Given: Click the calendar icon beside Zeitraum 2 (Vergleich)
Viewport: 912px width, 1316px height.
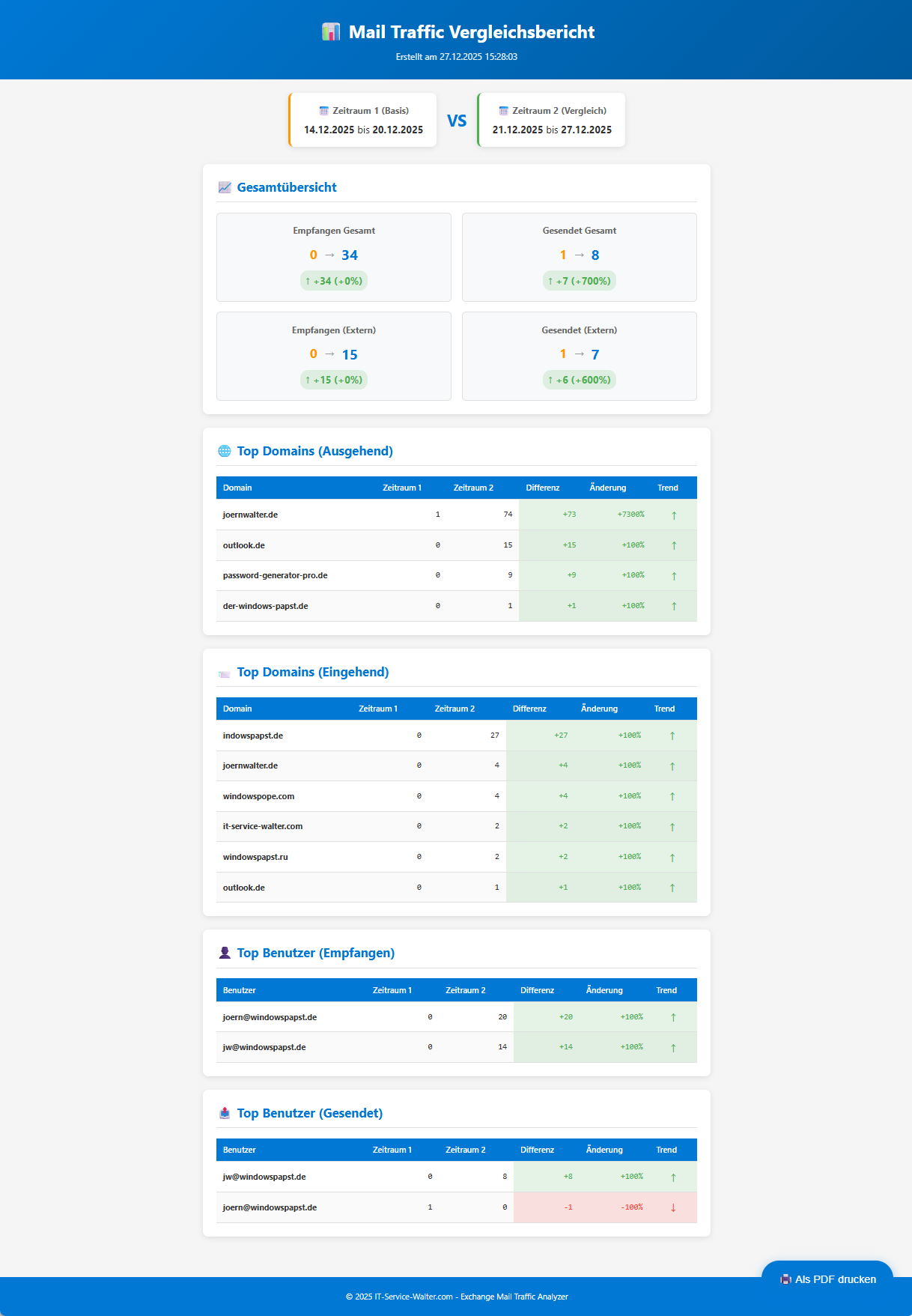Looking at the screenshot, I should 503,111.
